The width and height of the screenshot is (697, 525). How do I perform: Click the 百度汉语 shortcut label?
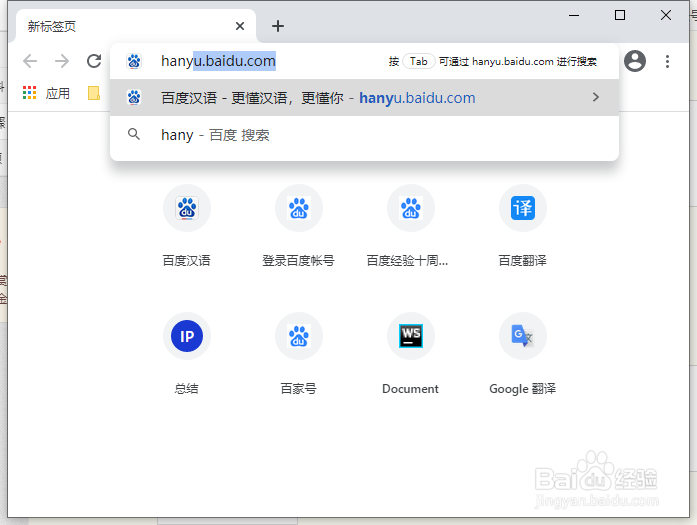point(186,260)
